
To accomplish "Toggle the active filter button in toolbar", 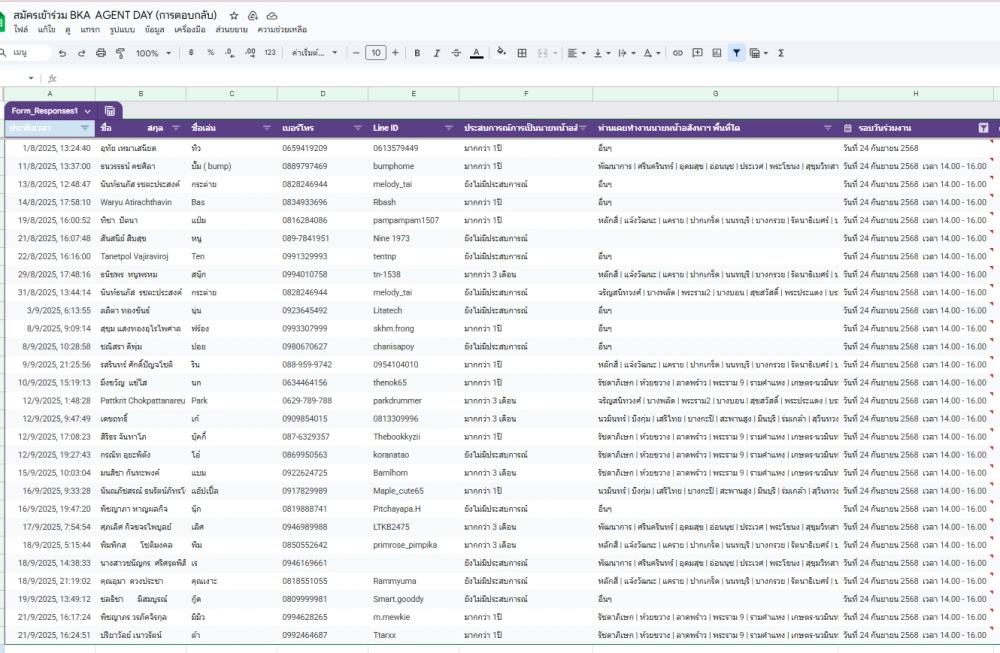I will point(737,53).
